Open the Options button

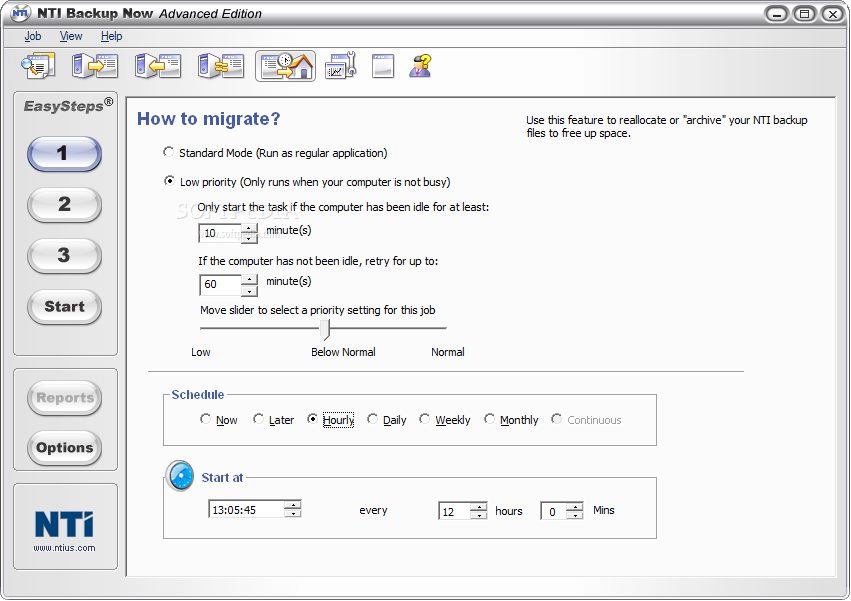[64, 448]
